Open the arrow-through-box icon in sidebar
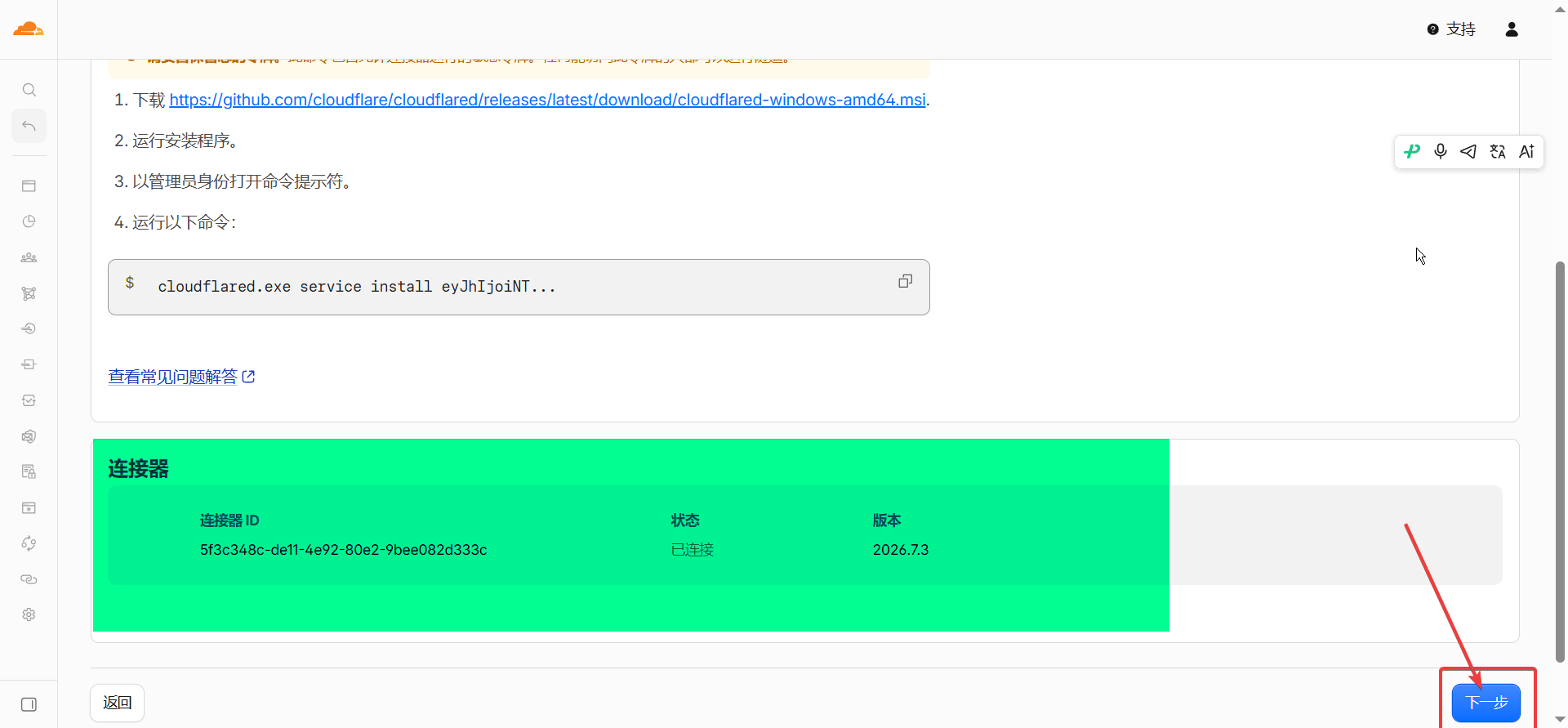Screen dimensions: 1568x728 click(x=29, y=364)
